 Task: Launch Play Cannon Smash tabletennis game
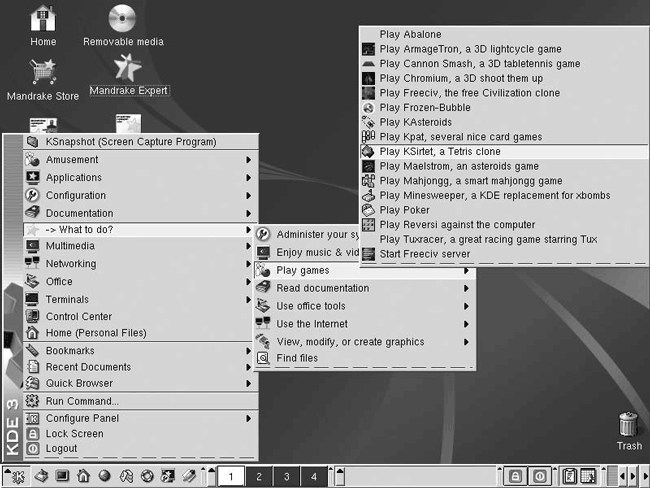click(504, 63)
